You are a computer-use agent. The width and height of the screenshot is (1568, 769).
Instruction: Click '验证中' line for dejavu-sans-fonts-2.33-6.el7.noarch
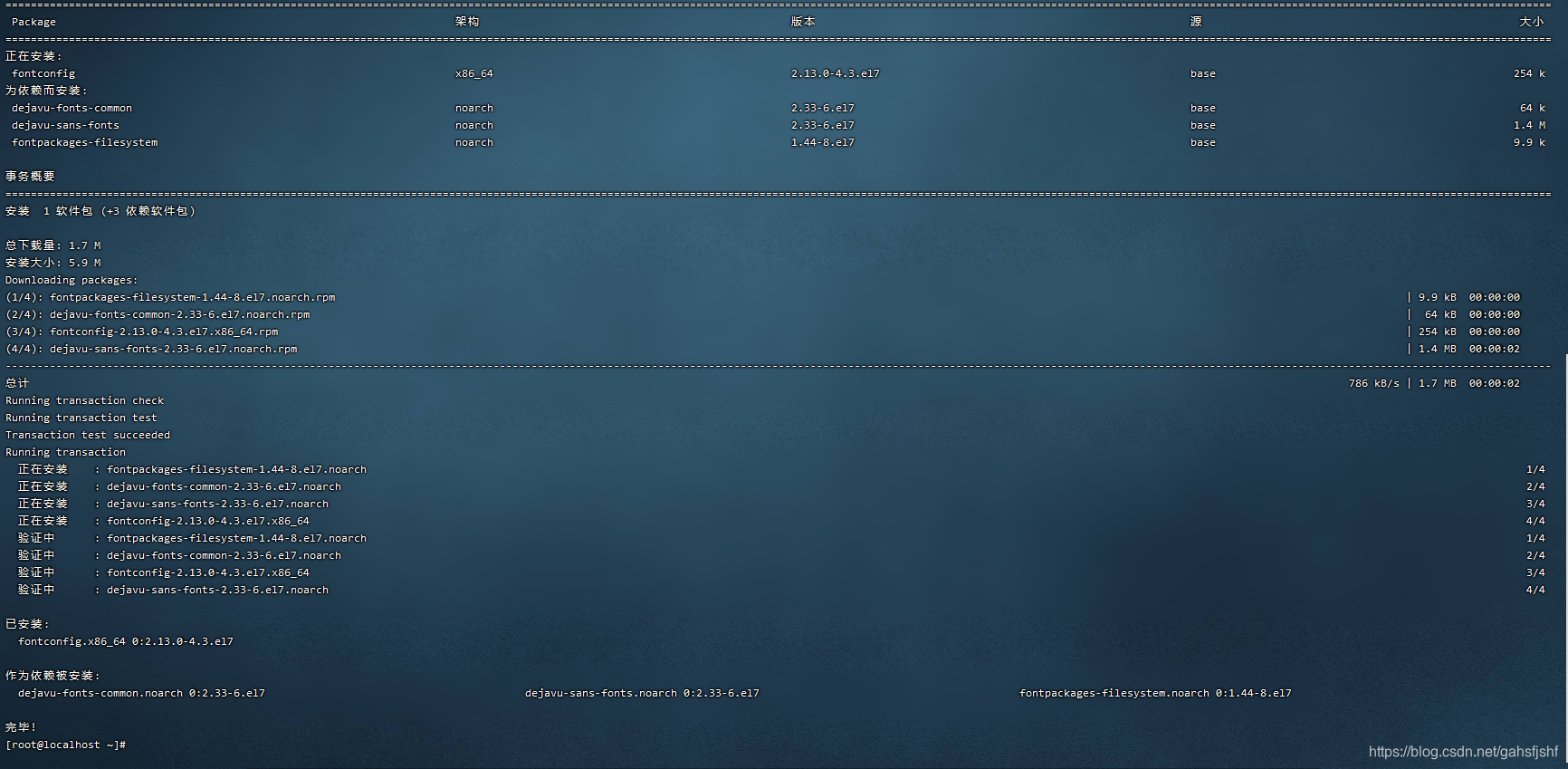[x=173, y=590]
